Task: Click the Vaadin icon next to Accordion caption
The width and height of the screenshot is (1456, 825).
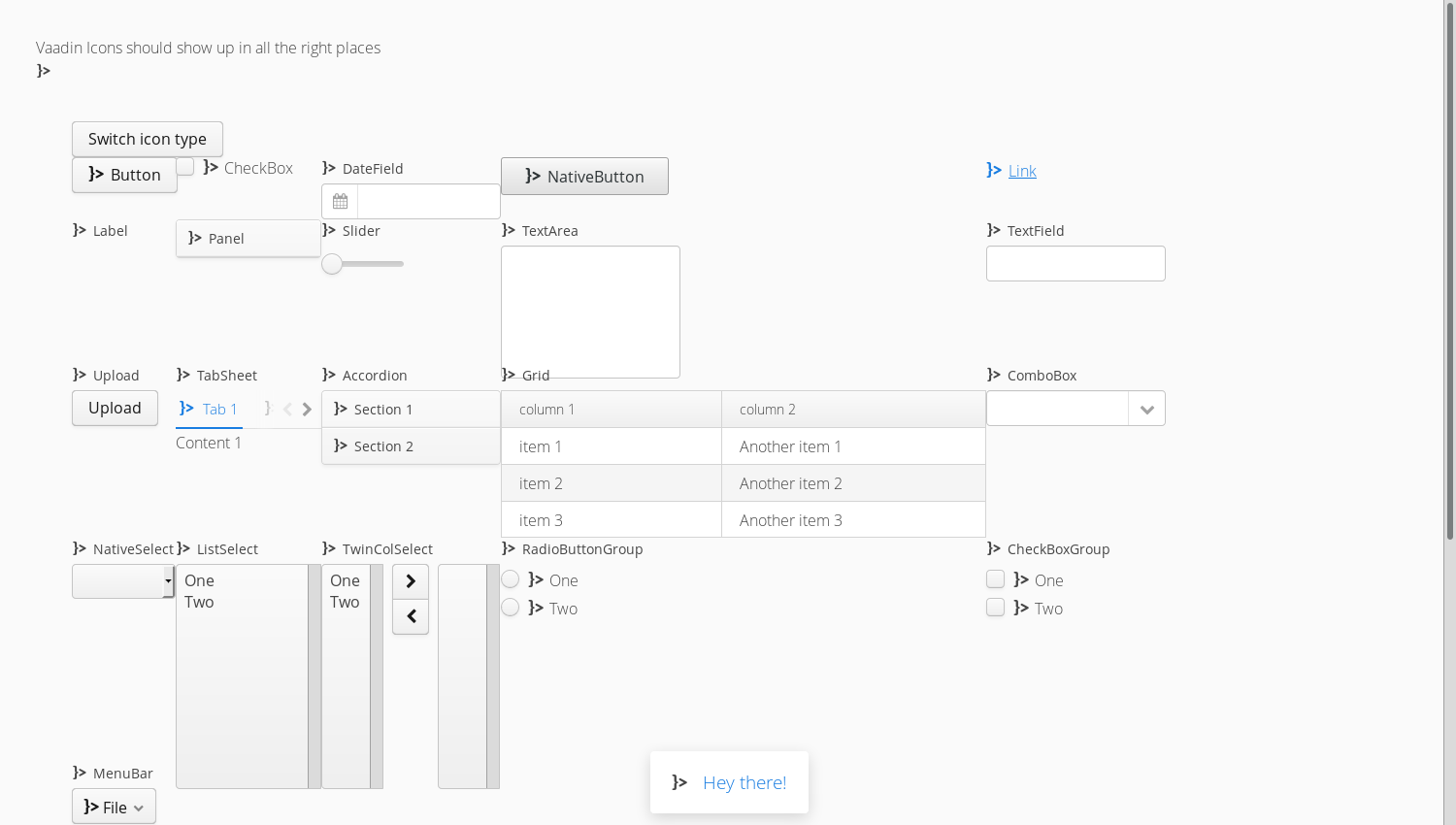Action: [329, 375]
